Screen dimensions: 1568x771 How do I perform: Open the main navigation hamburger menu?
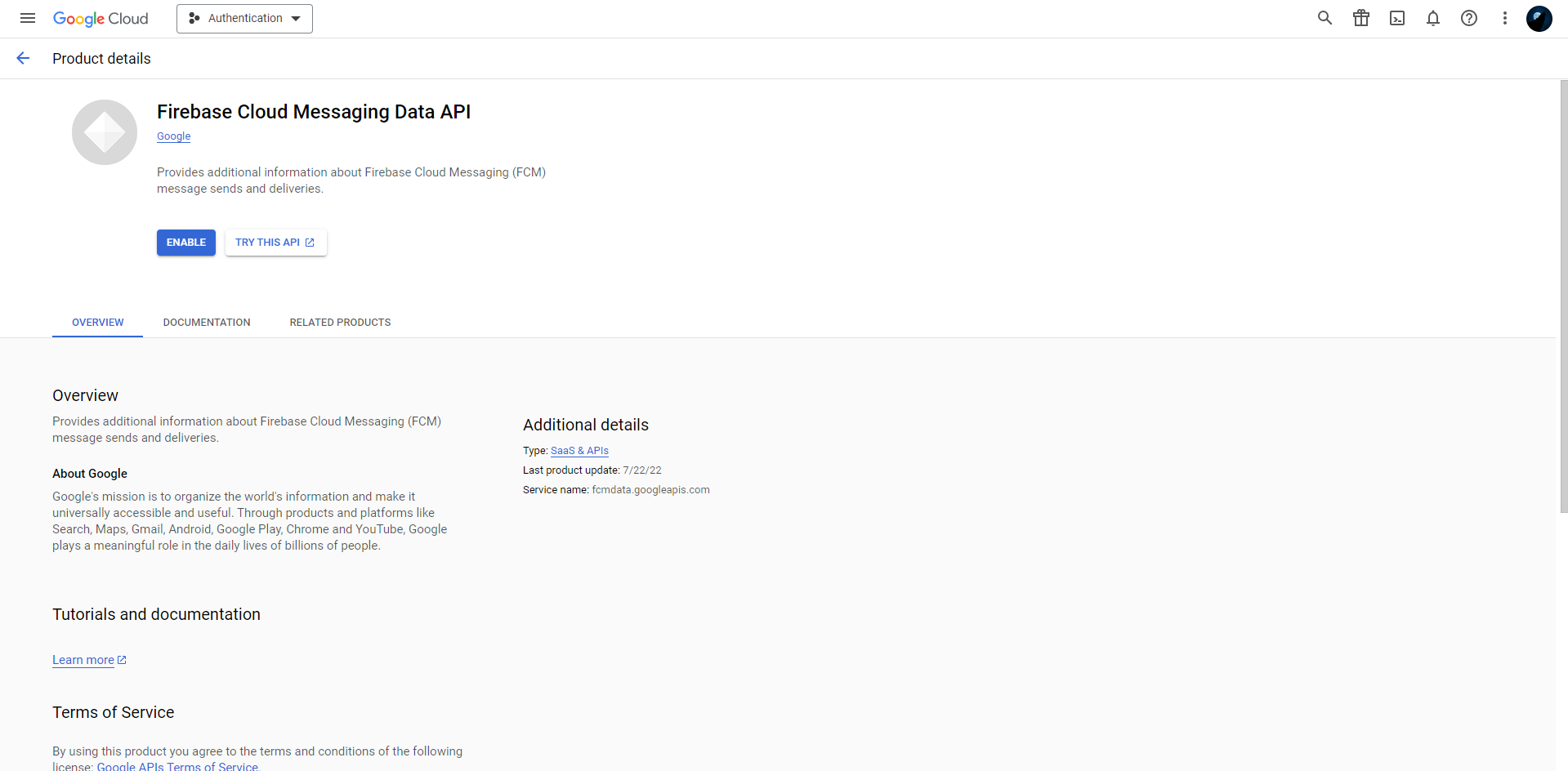[x=28, y=18]
